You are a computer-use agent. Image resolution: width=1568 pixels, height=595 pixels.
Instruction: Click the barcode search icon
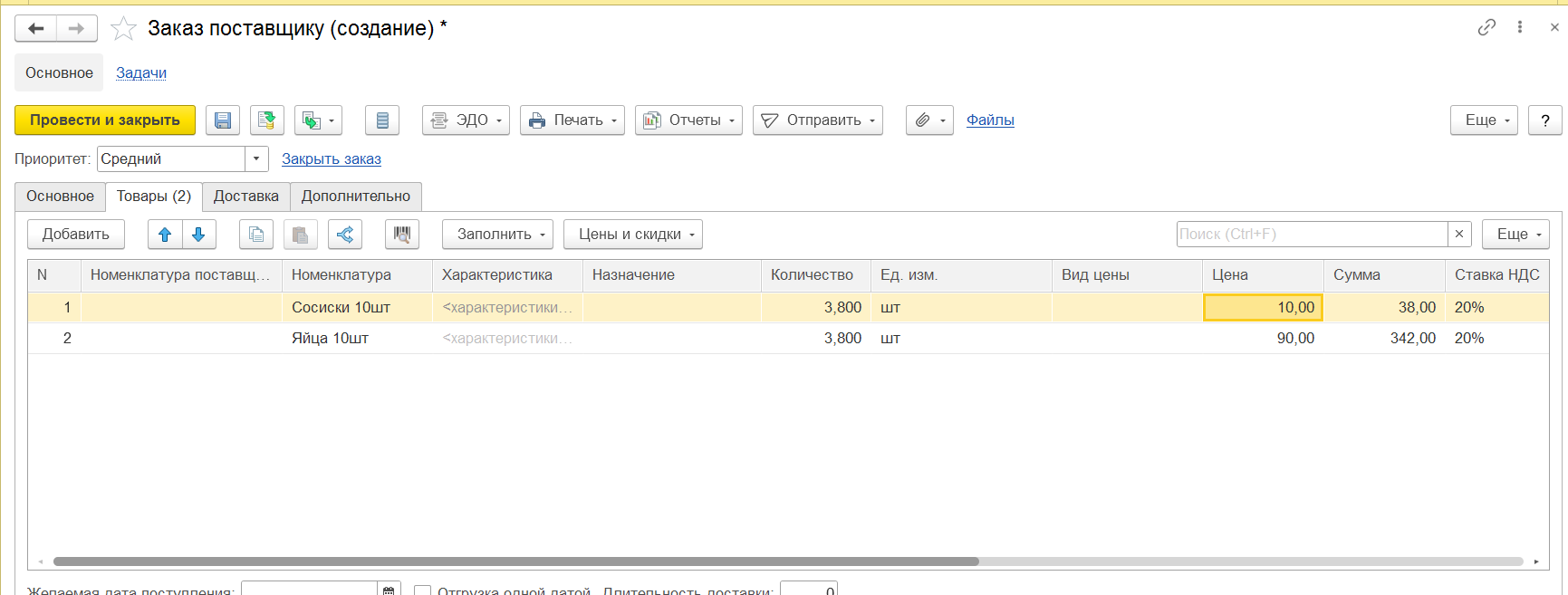click(x=402, y=235)
